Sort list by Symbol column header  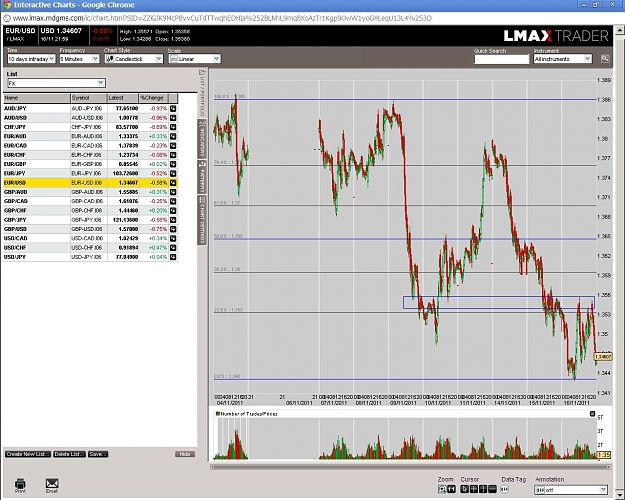[x=89, y=98]
